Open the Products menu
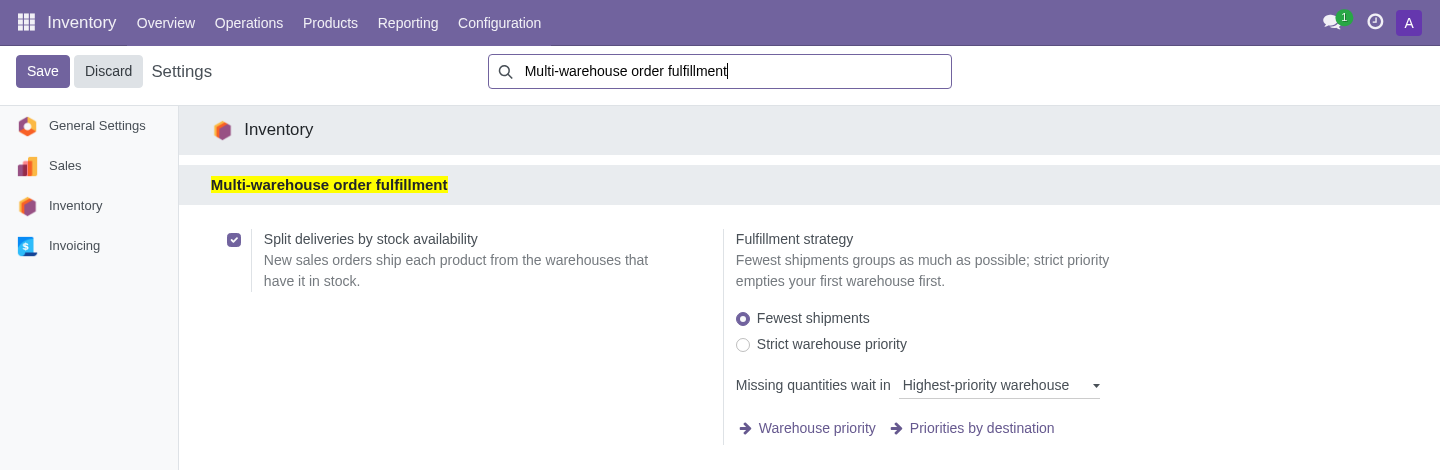1440x470 pixels. pos(330,23)
